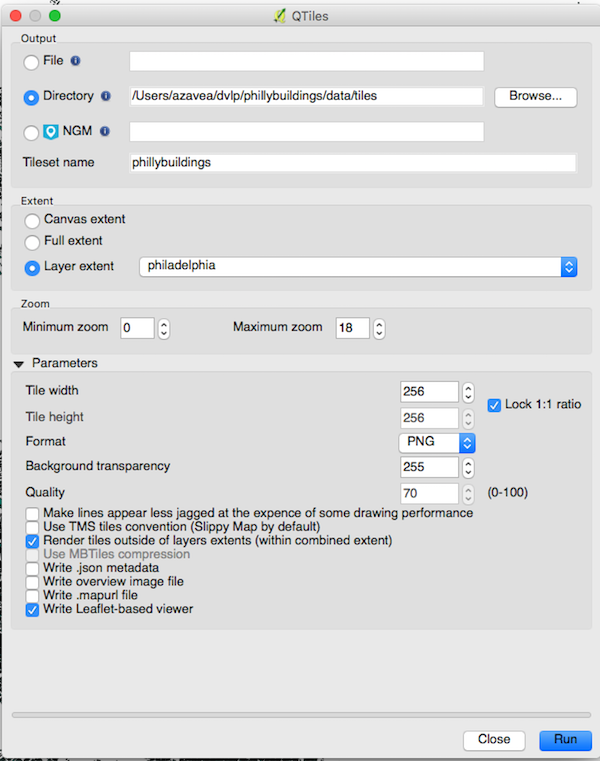This screenshot has height=761, width=600.
Task: Click the info icon next to NGM
Action: point(104,131)
